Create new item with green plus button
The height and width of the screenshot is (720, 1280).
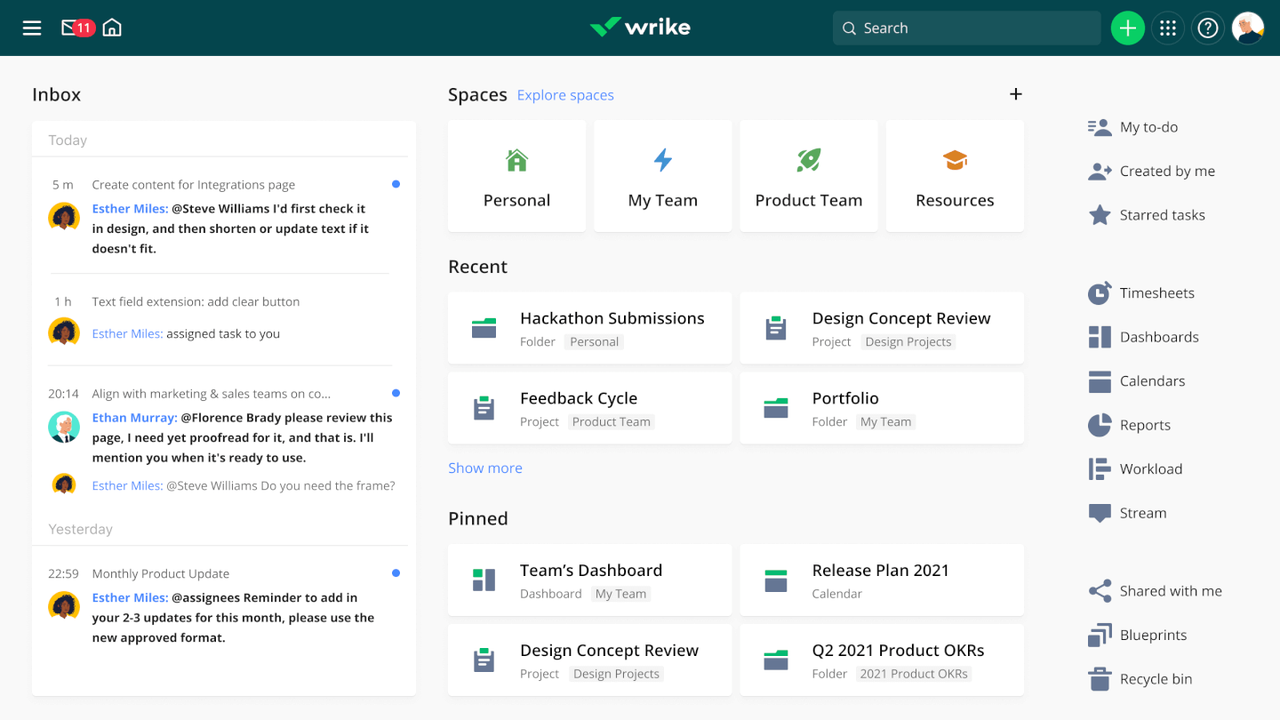1127,27
